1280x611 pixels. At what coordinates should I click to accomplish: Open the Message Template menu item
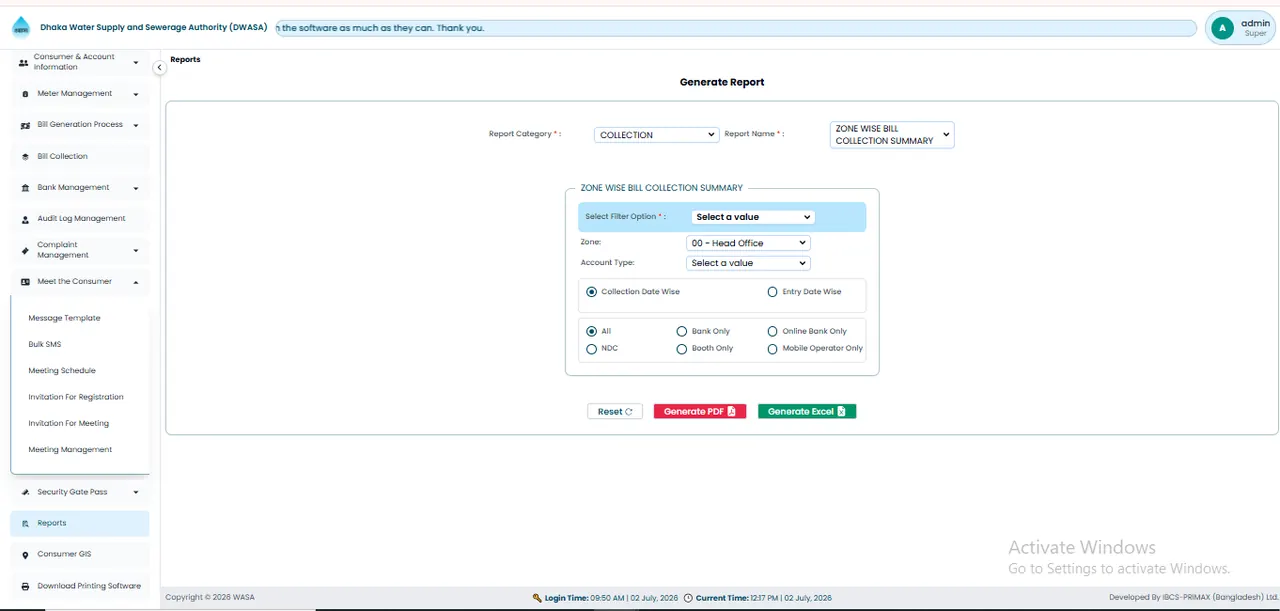[65, 318]
